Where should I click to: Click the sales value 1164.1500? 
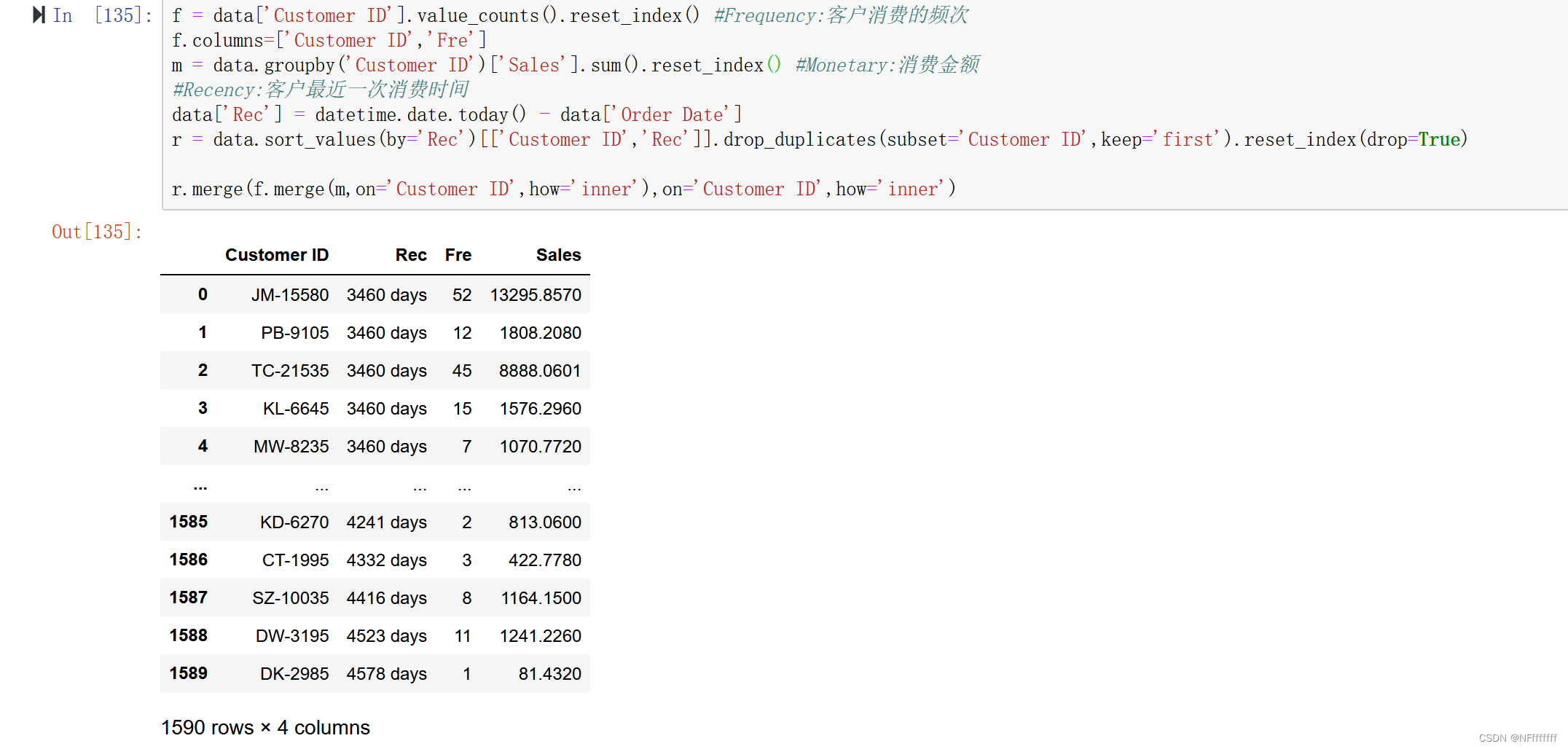click(541, 598)
